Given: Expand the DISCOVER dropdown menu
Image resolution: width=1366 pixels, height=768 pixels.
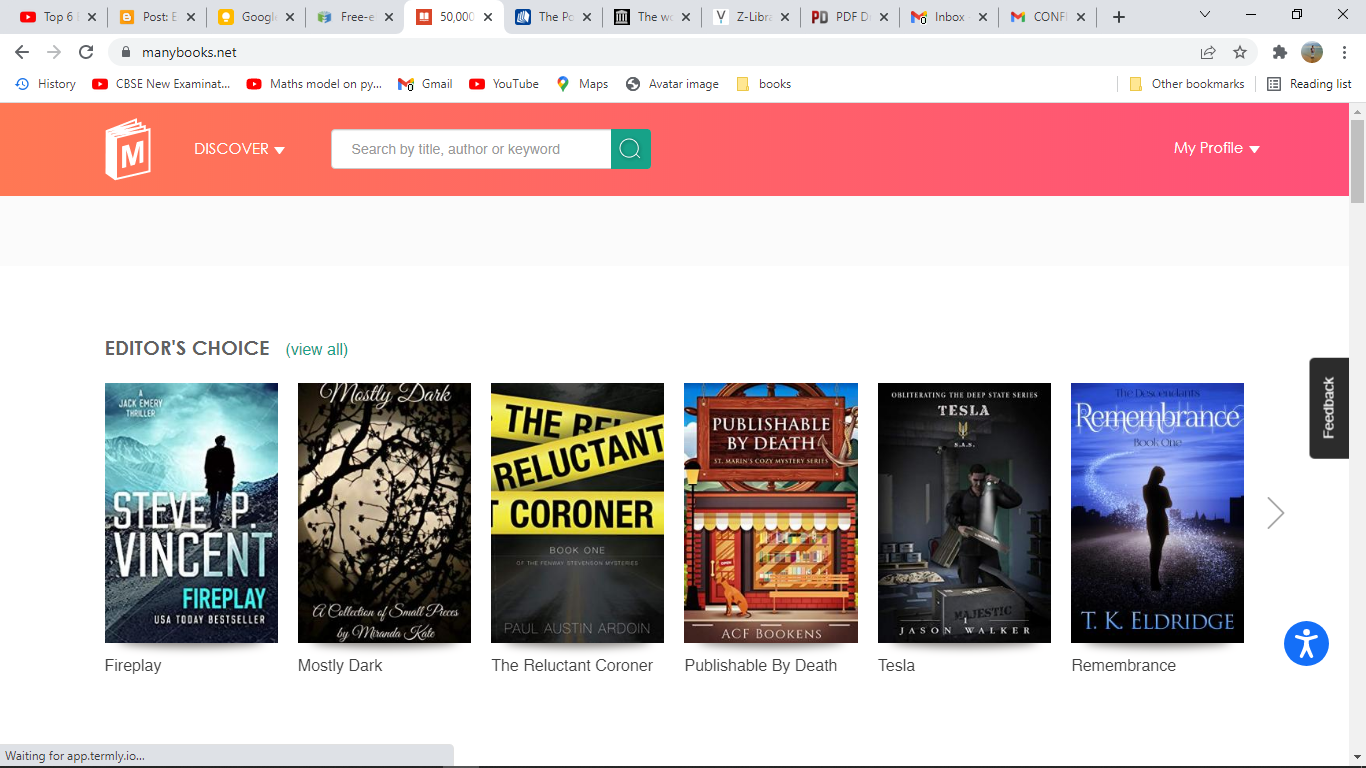Looking at the screenshot, I should (x=240, y=149).
